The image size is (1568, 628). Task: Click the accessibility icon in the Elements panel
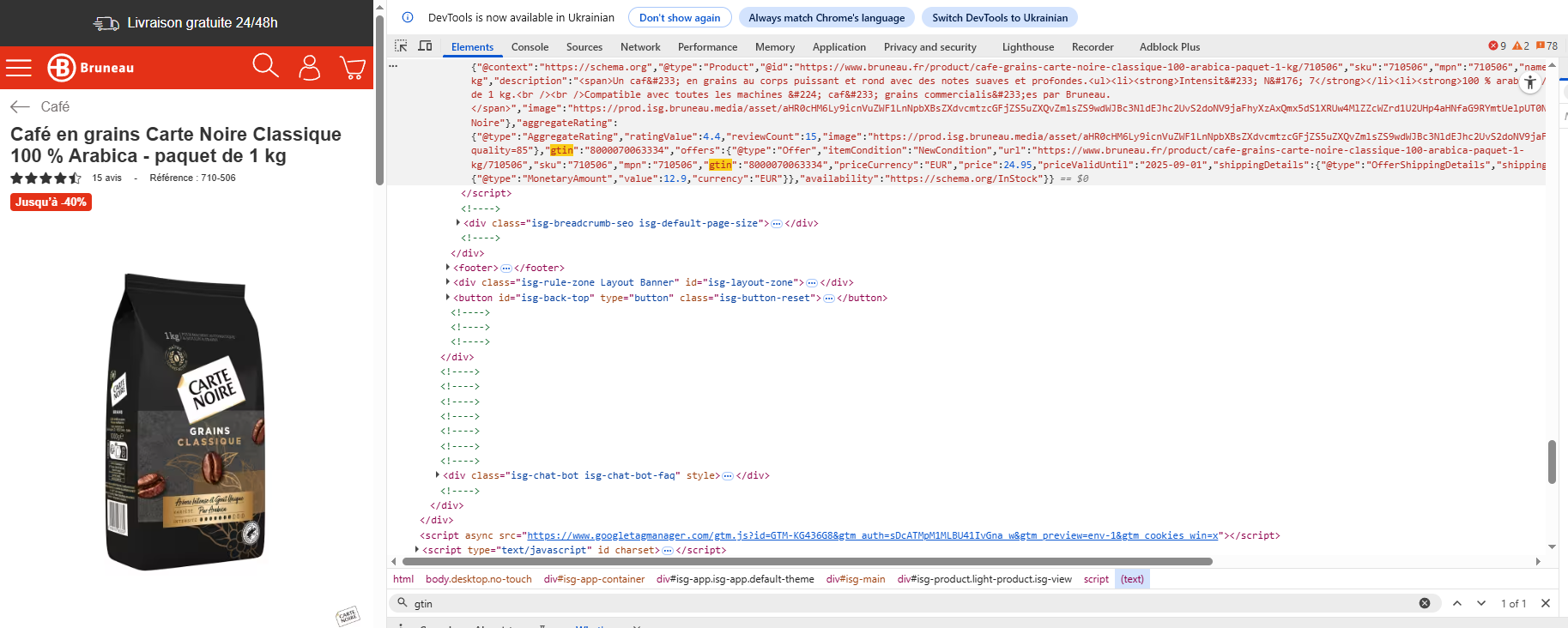[x=1530, y=82]
